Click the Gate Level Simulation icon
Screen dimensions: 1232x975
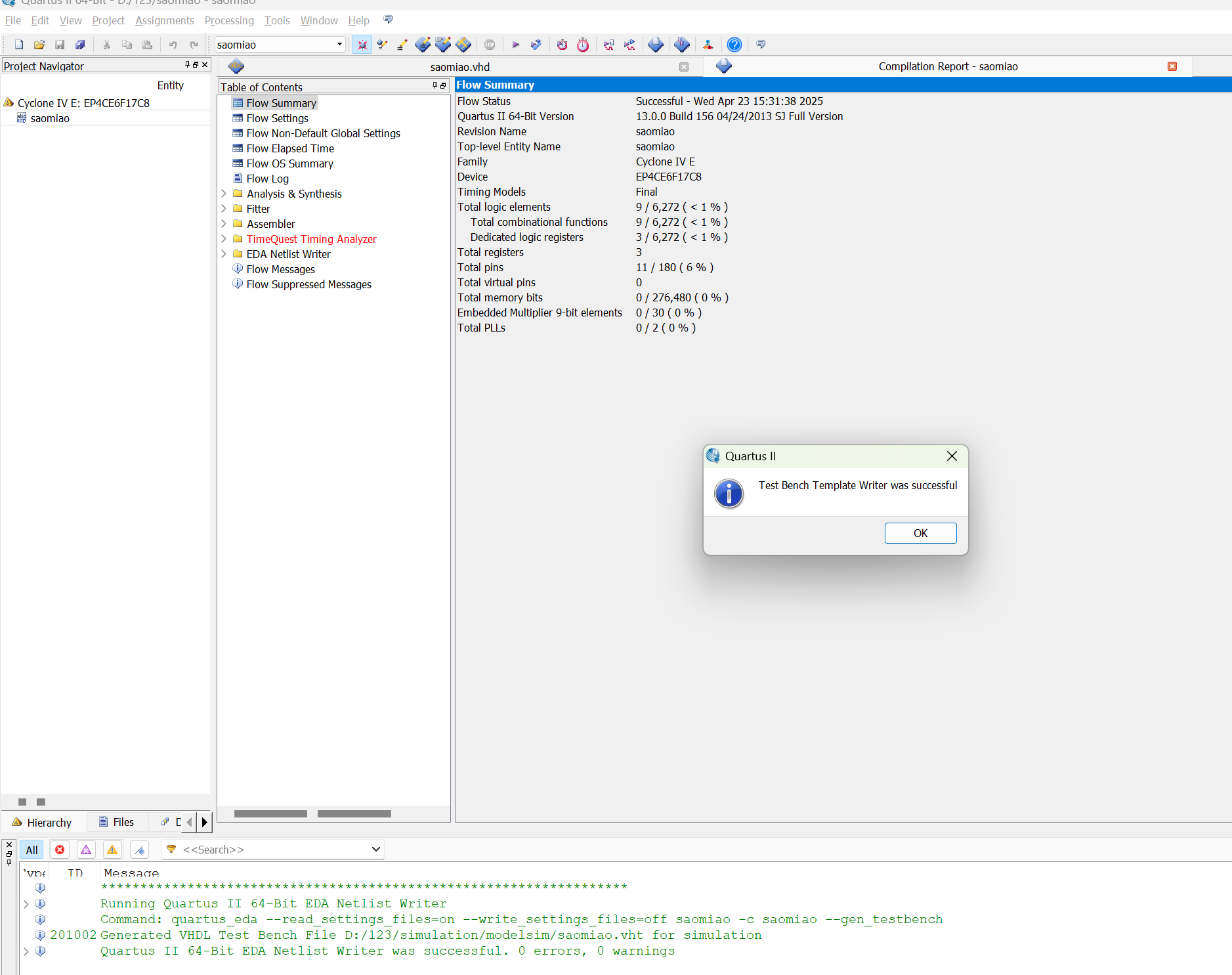point(629,45)
